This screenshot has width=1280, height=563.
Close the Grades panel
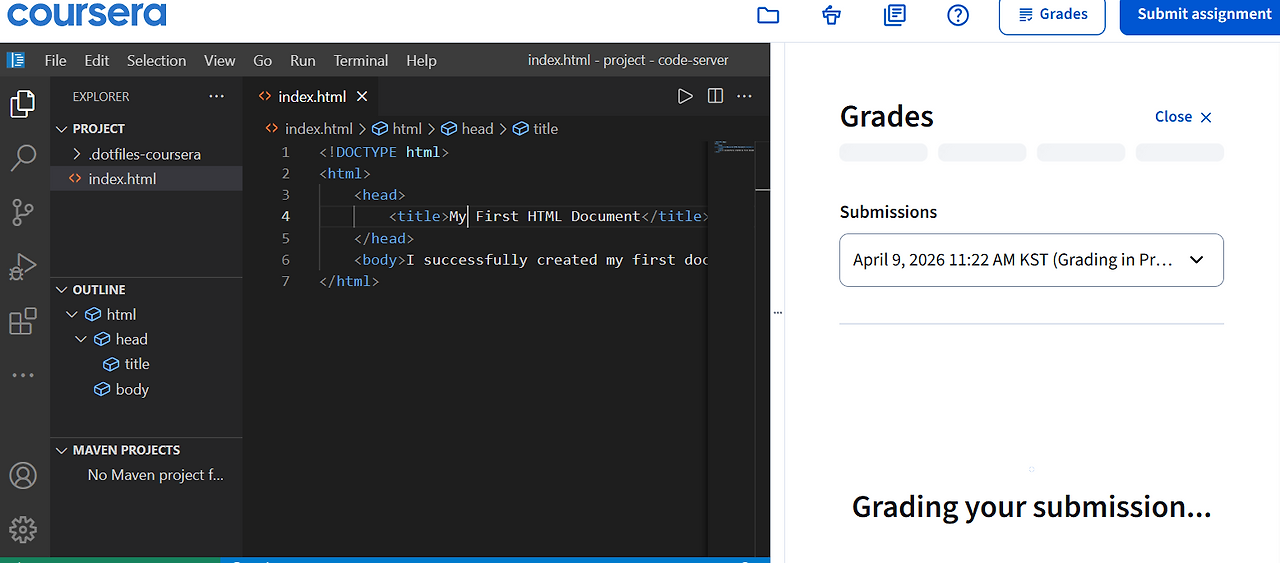tap(1183, 117)
